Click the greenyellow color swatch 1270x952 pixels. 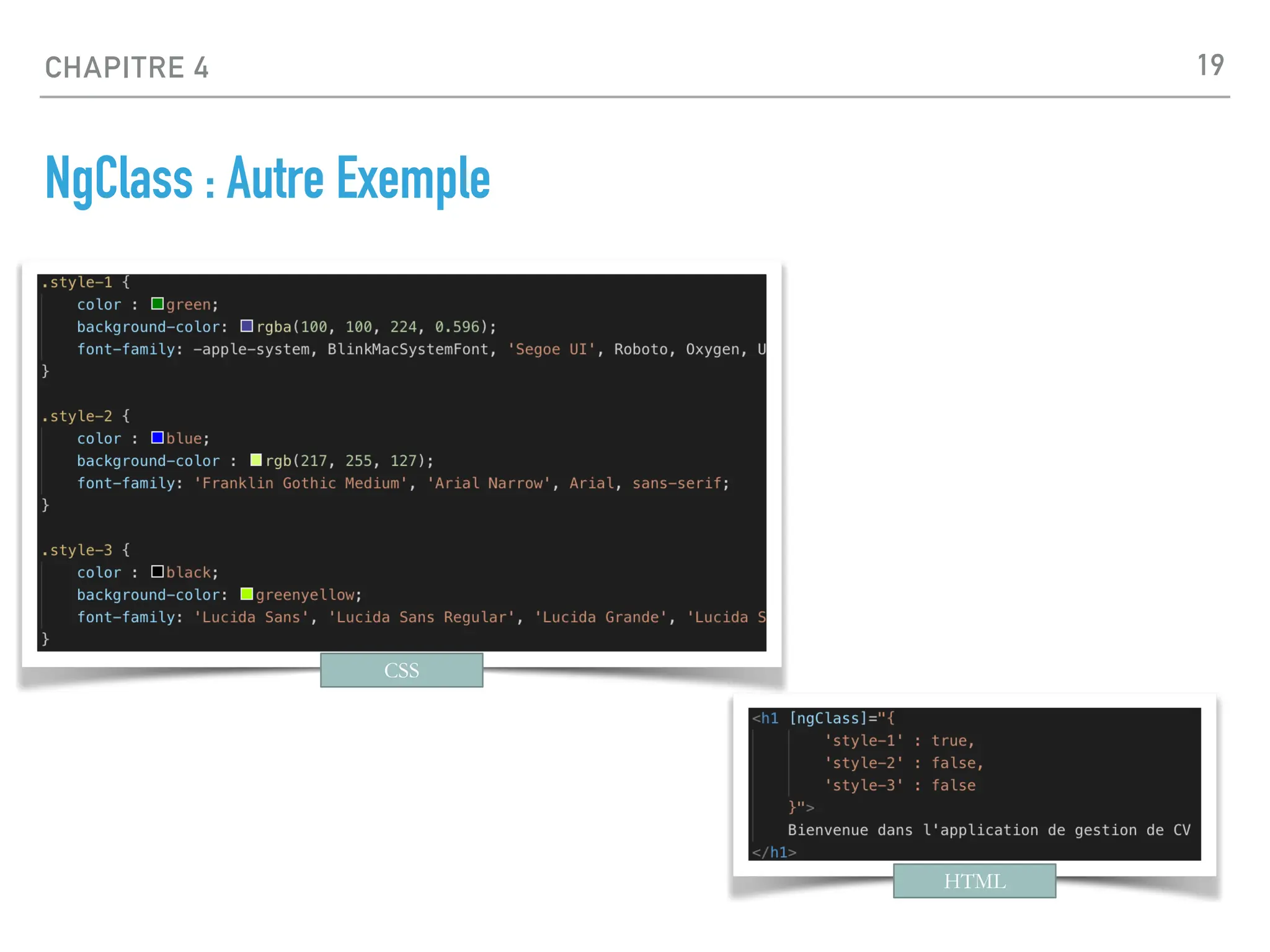247,594
